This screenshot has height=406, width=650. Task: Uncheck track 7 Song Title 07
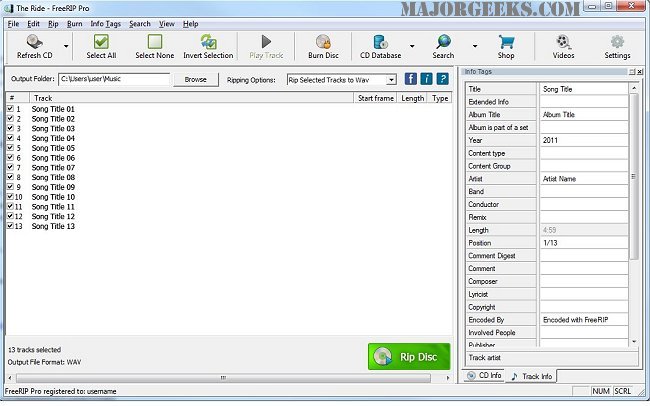tap(10, 167)
